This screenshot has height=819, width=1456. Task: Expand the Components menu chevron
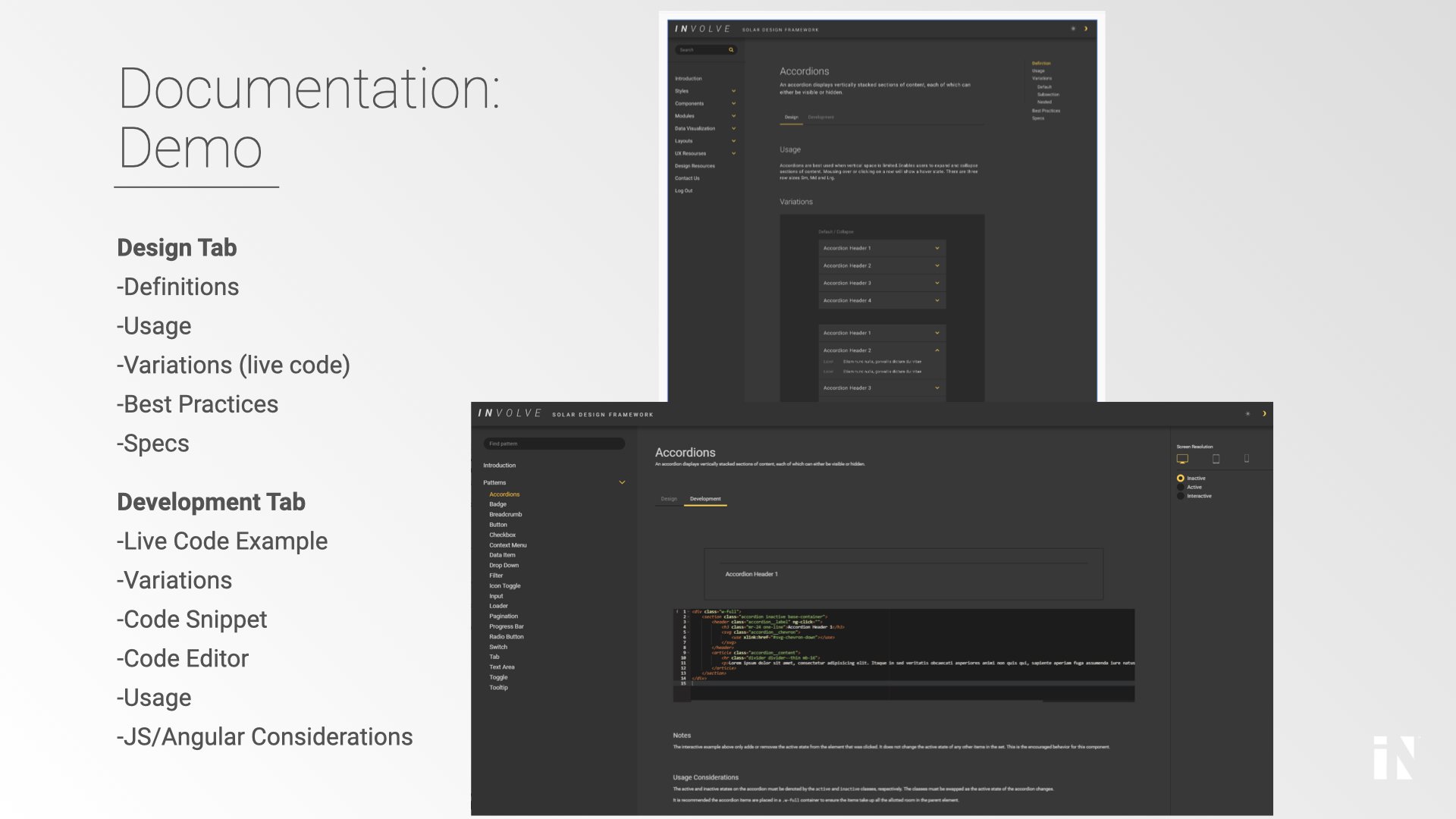[733, 103]
